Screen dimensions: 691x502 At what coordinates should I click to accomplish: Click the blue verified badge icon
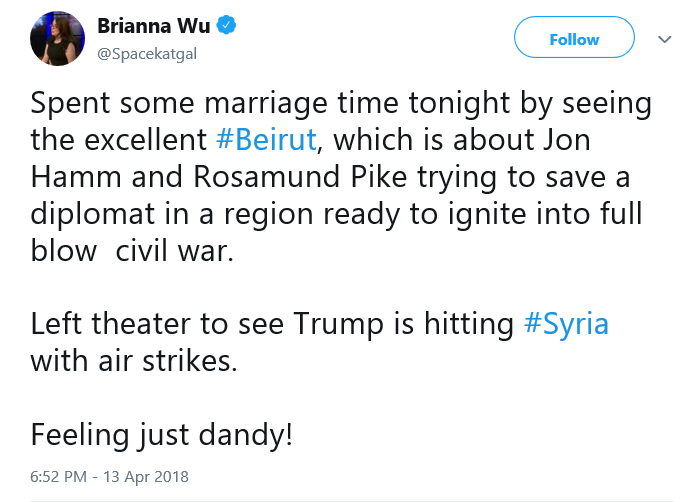point(226,26)
